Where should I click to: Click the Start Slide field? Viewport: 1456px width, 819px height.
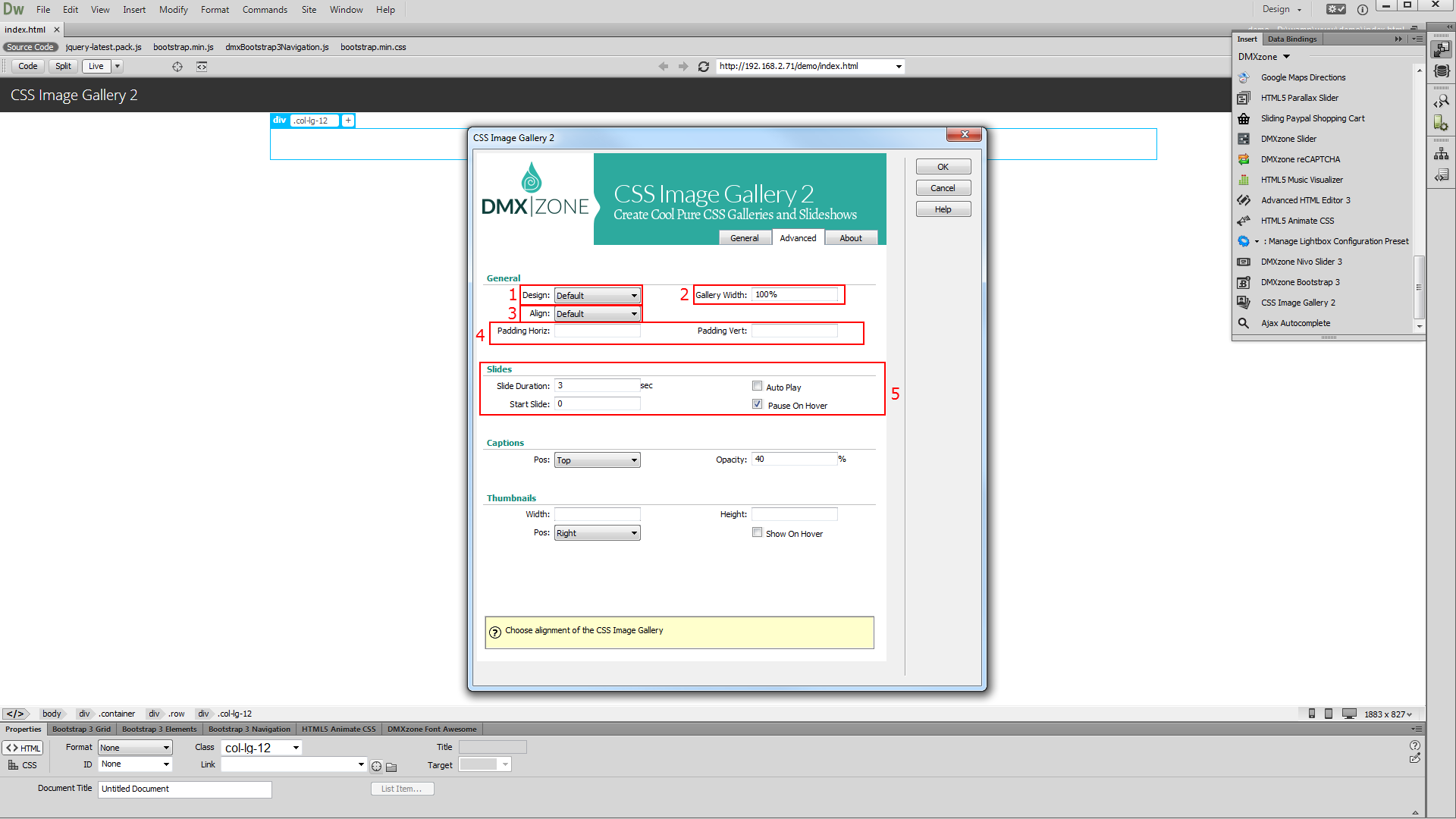[x=598, y=404]
